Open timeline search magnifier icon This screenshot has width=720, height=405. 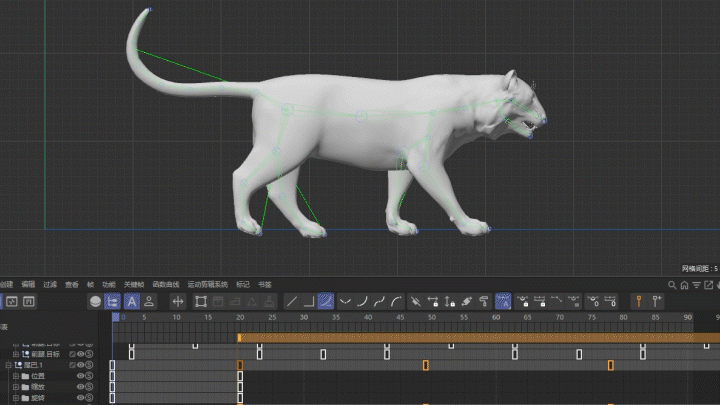coord(672,285)
